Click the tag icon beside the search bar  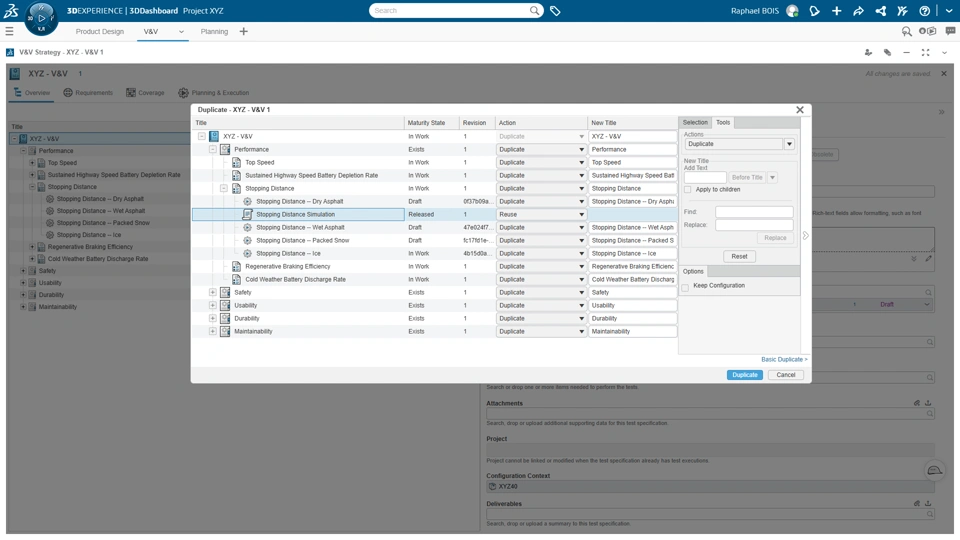555,10
